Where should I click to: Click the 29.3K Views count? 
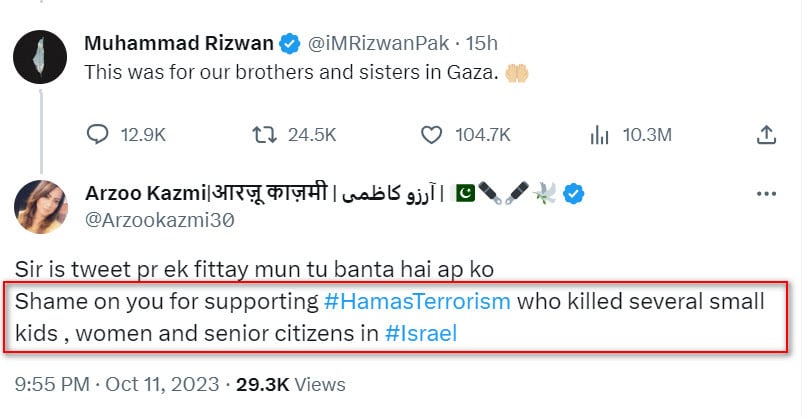coord(290,383)
